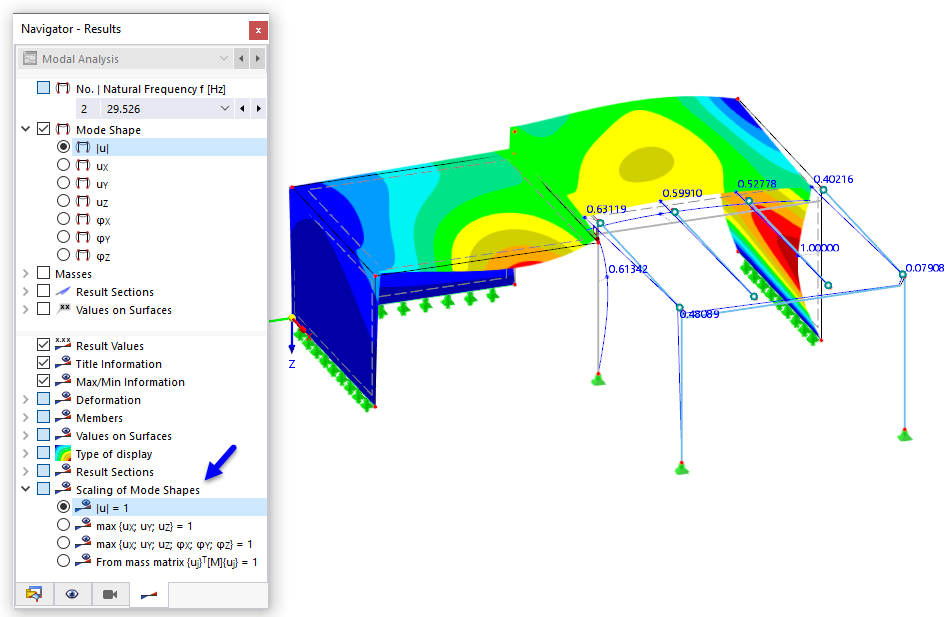Collapse the Mode Shape tree node
The height and width of the screenshot is (617, 947).
[x=25, y=129]
